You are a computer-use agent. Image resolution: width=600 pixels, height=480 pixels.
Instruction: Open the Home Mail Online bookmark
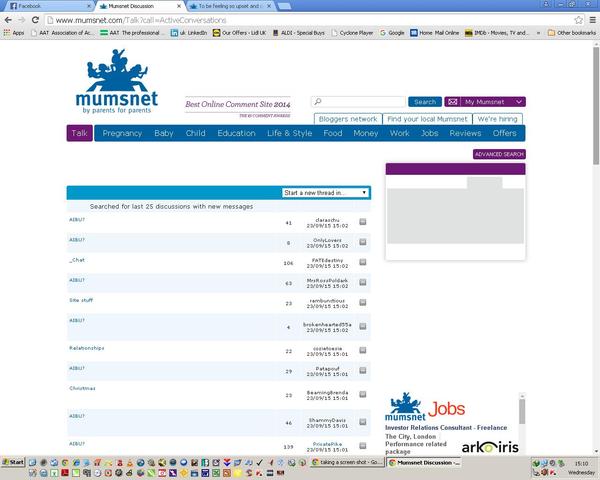435,33
